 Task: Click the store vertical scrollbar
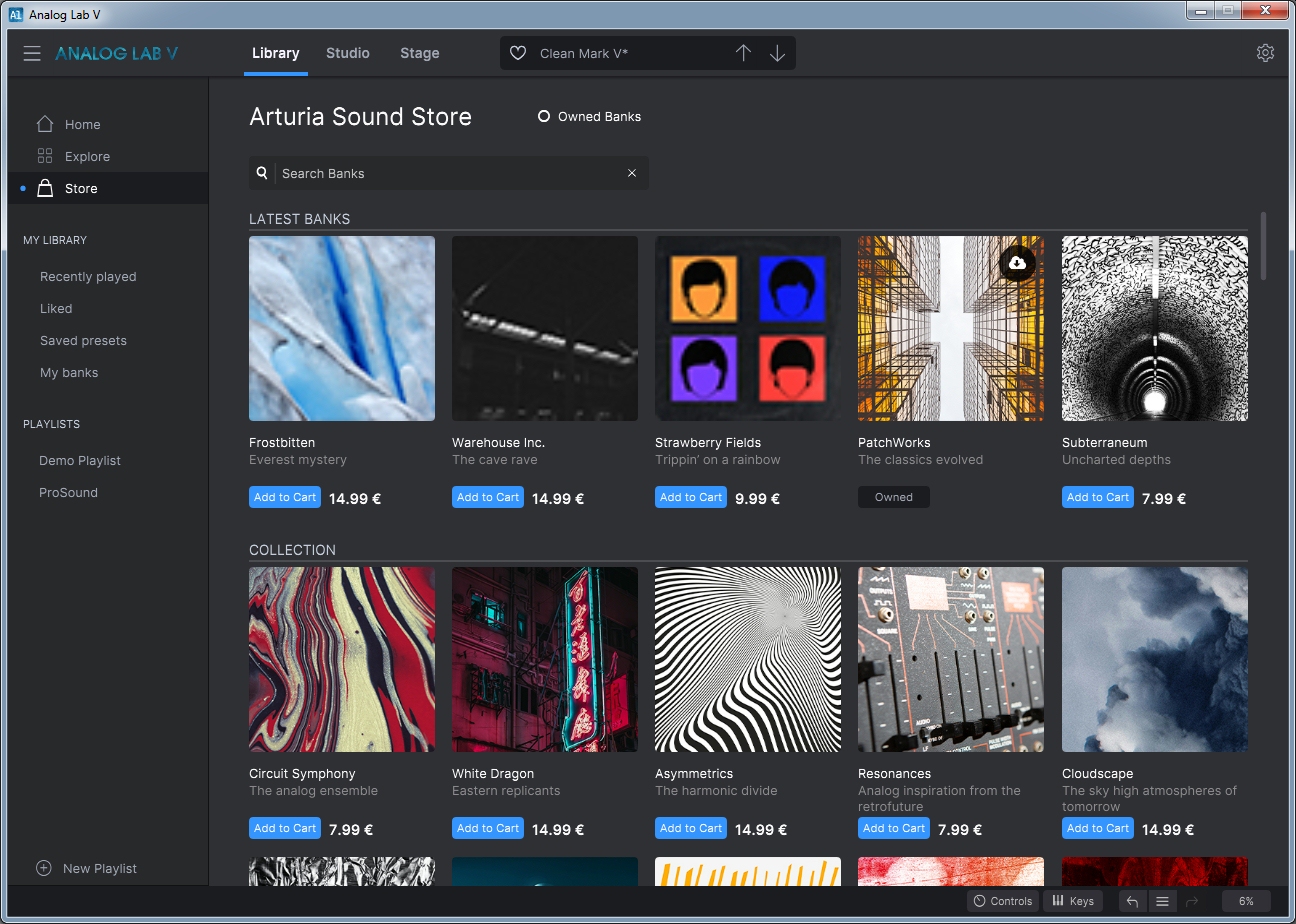tap(1264, 246)
